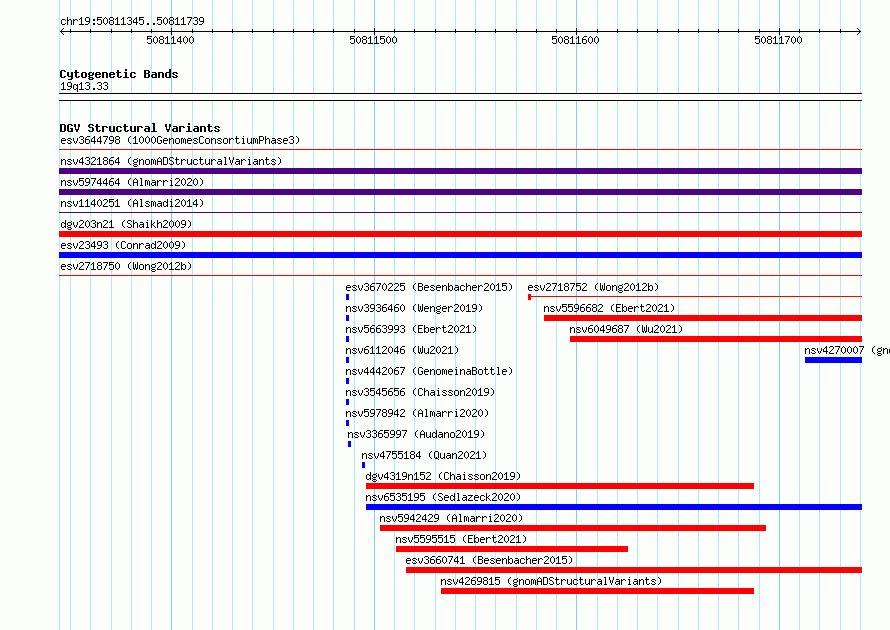Image resolution: width=890 pixels, height=630 pixels.
Task: Select the nsv5942429 Almarri2020 red bar
Action: tap(573, 528)
